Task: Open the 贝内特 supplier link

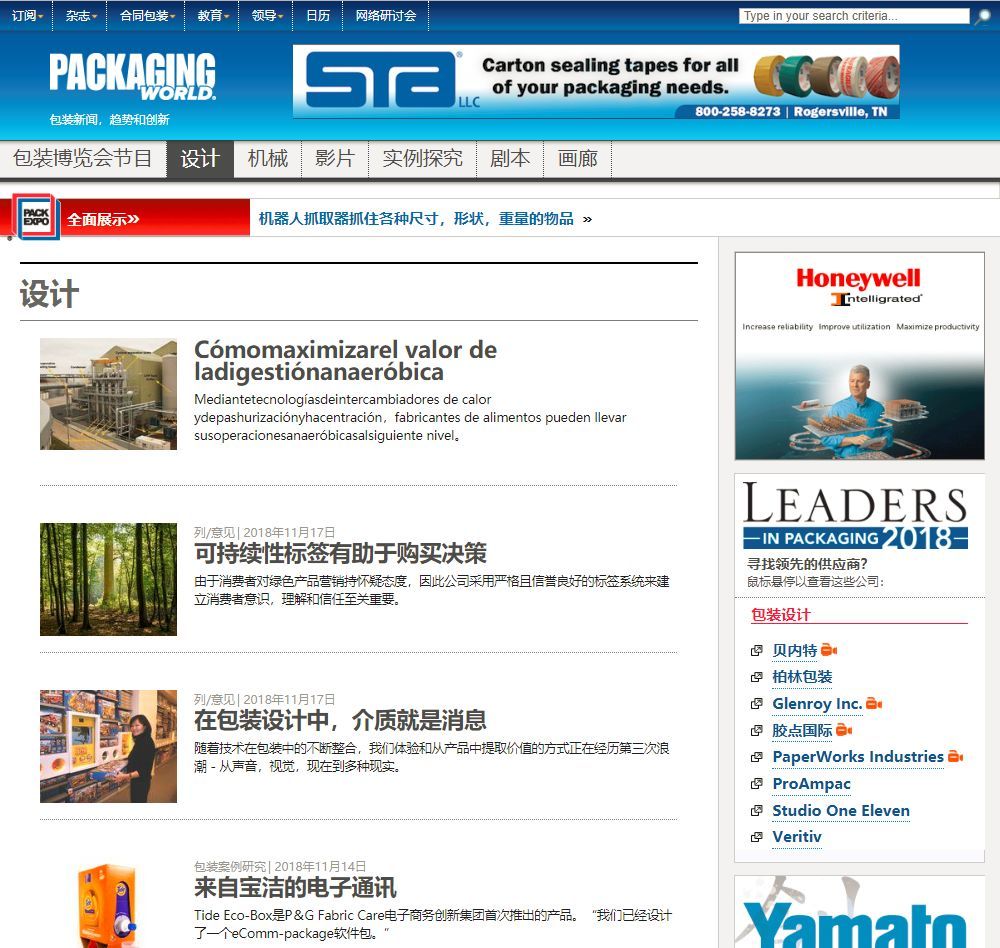Action: tap(795, 651)
